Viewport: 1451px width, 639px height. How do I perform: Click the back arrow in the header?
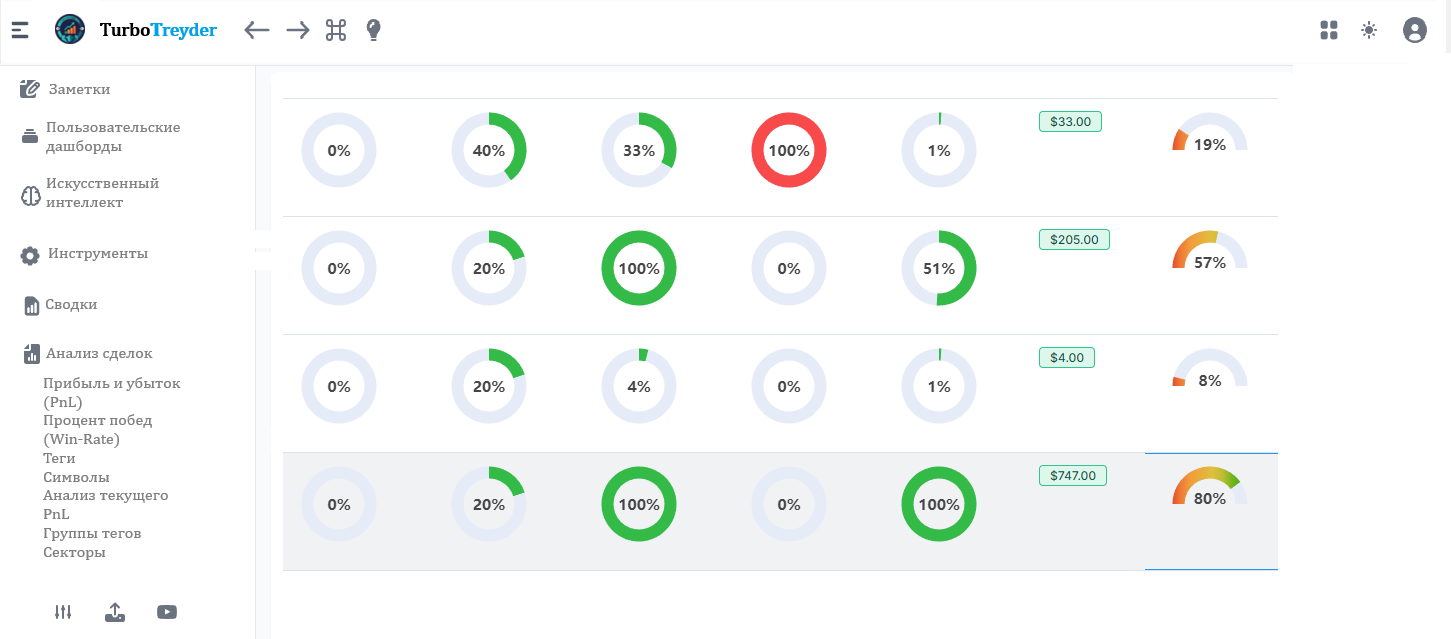point(257,30)
